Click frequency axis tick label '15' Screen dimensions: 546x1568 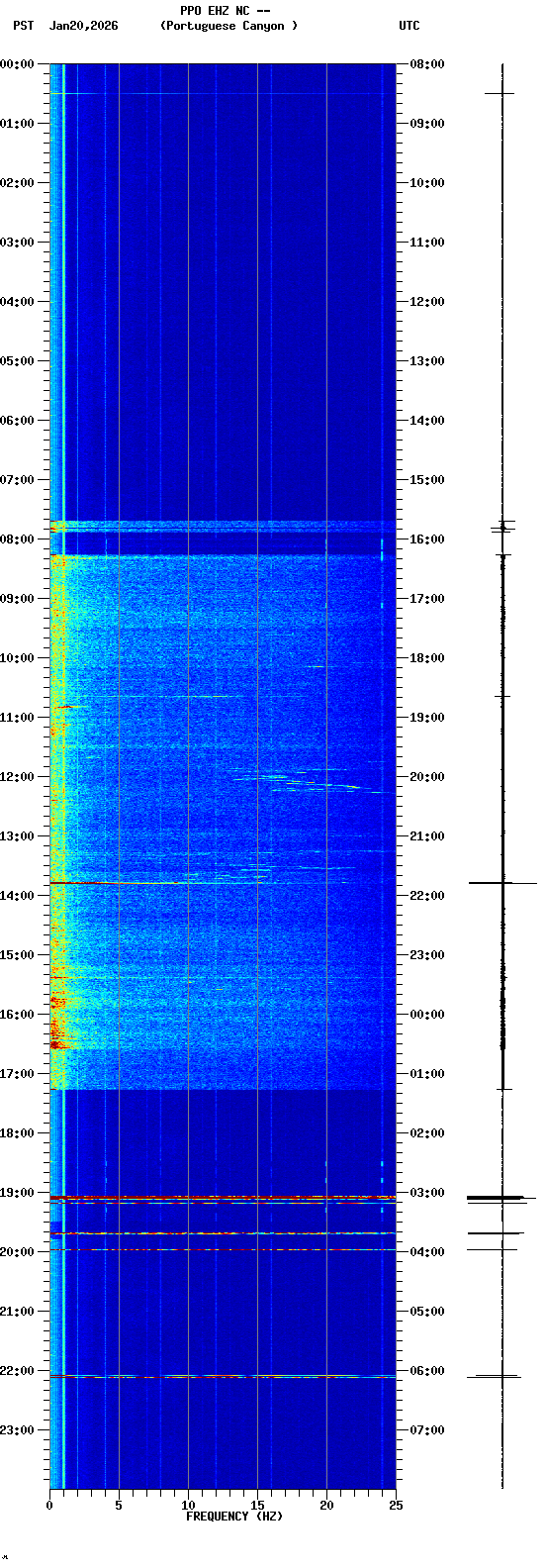click(257, 1506)
